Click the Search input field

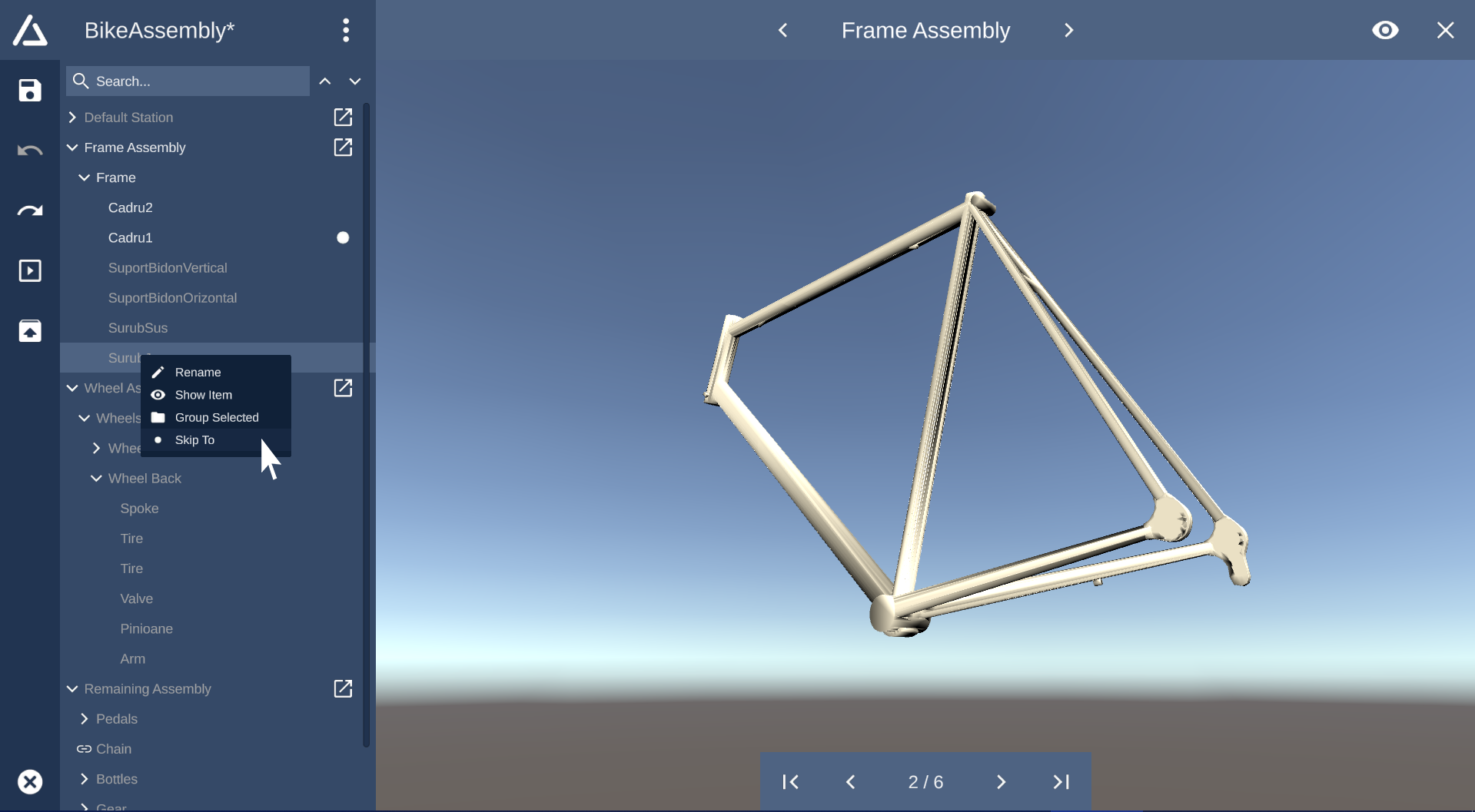[x=188, y=81]
